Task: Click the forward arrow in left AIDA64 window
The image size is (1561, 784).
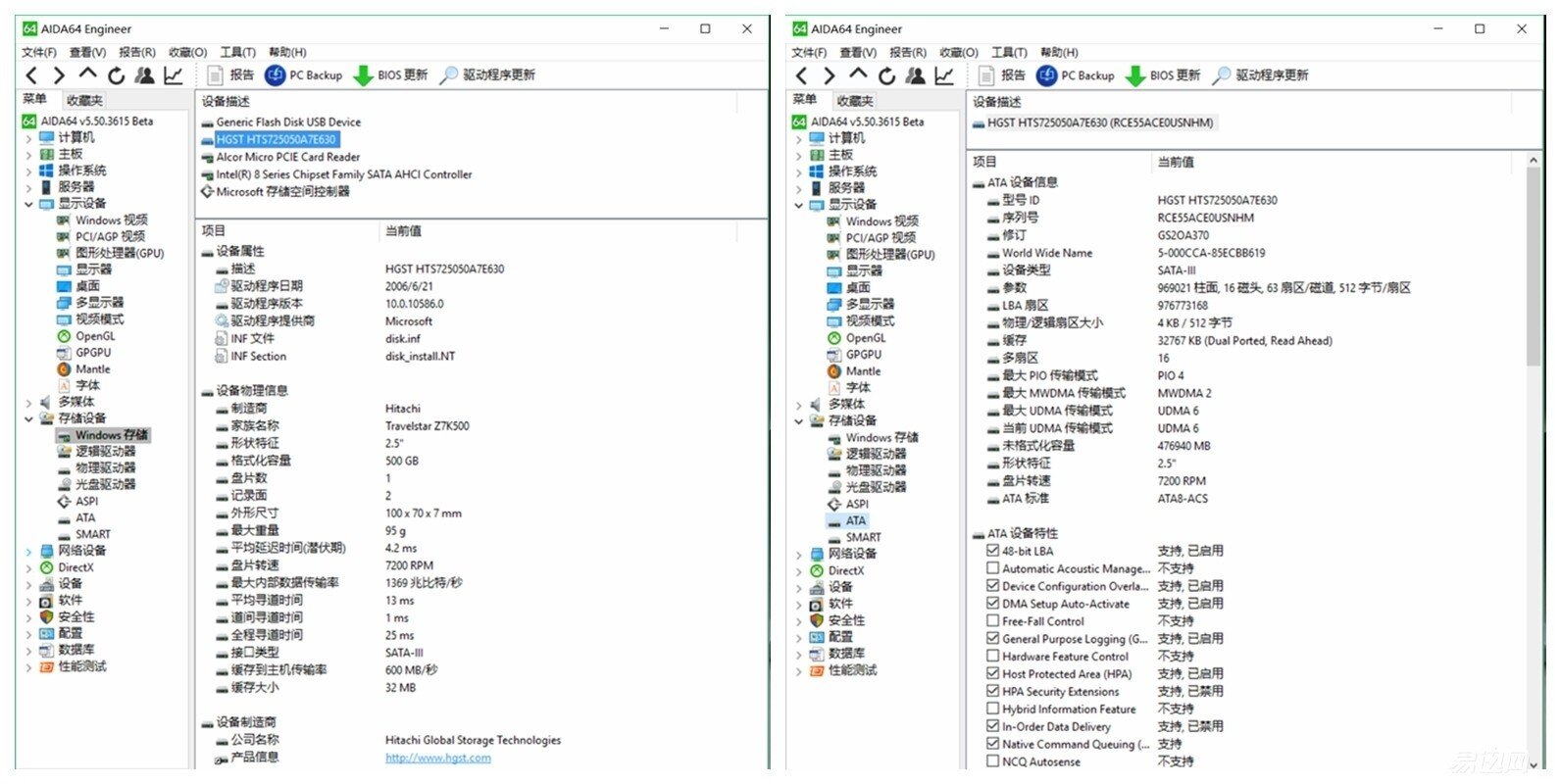Action: pos(59,75)
